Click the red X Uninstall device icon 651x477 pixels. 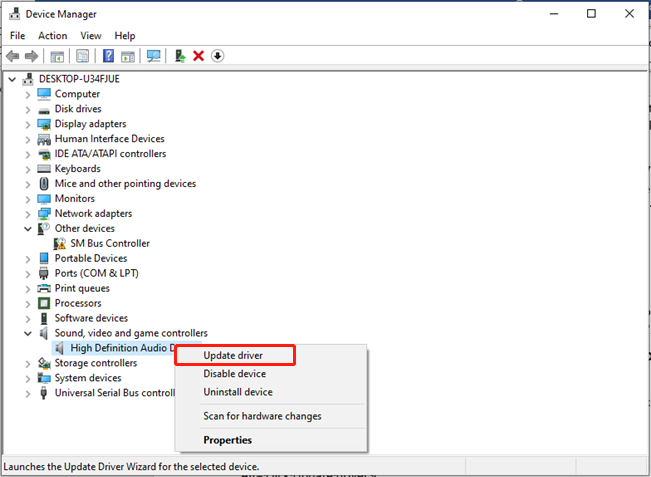click(x=198, y=56)
